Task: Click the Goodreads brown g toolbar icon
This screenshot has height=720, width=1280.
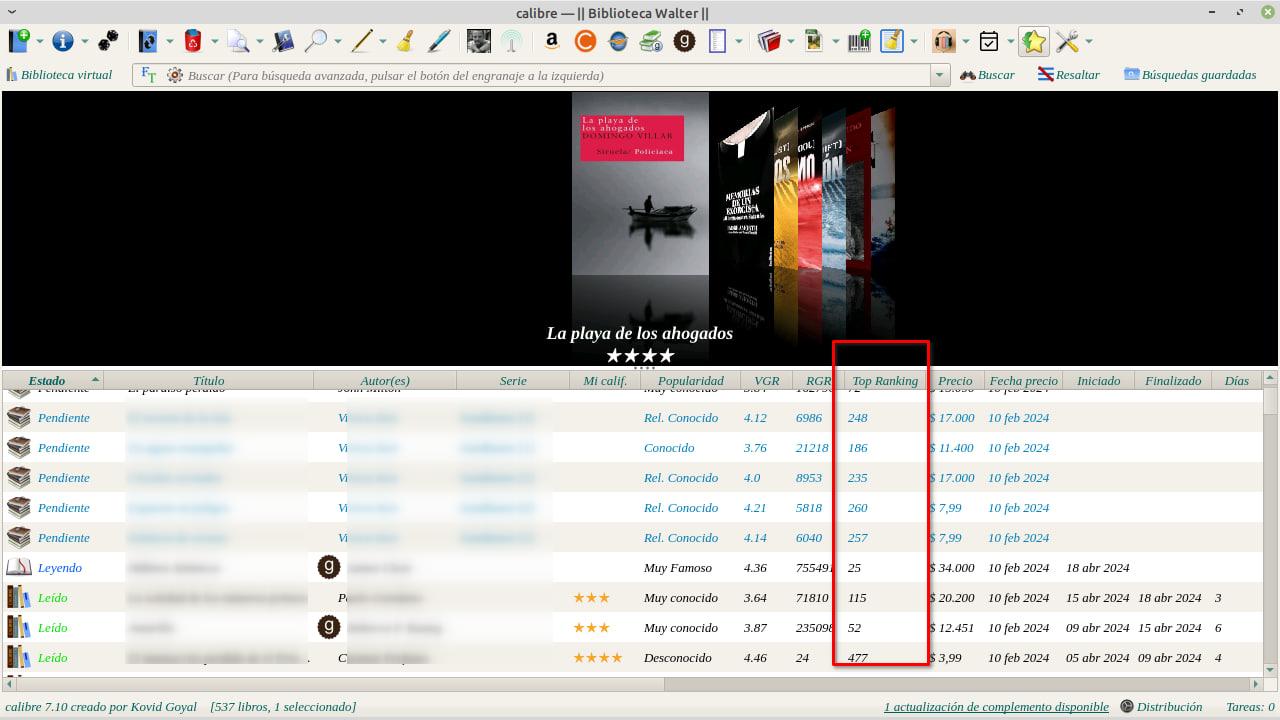Action: (x=685, y=41)
